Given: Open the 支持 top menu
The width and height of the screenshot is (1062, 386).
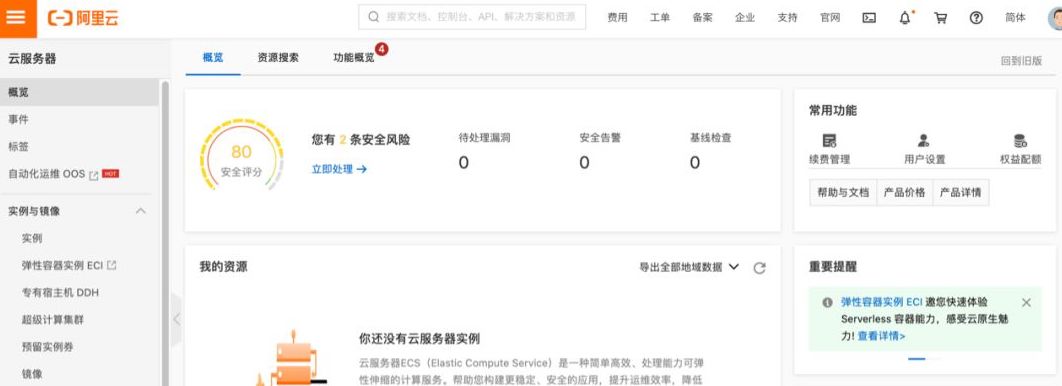Looking at the screenshot, I should point(787,18).
